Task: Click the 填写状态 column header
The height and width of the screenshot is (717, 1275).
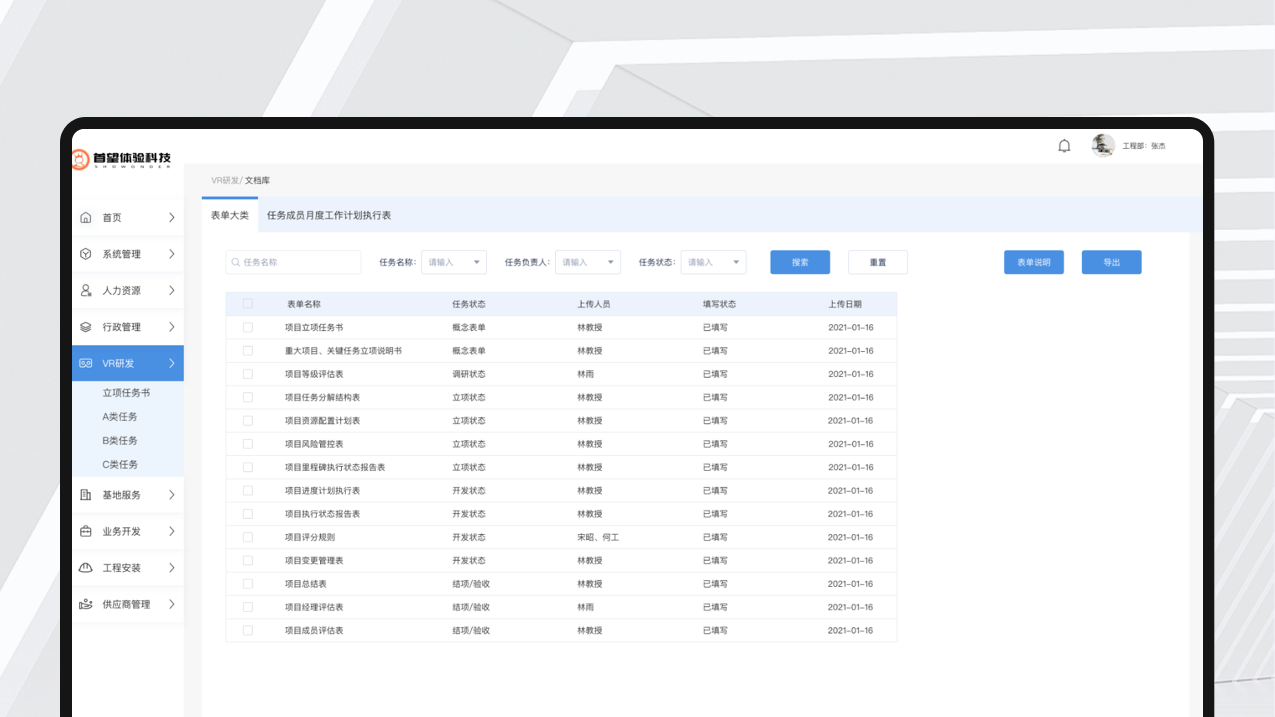Action: click(x=720, y=304)
